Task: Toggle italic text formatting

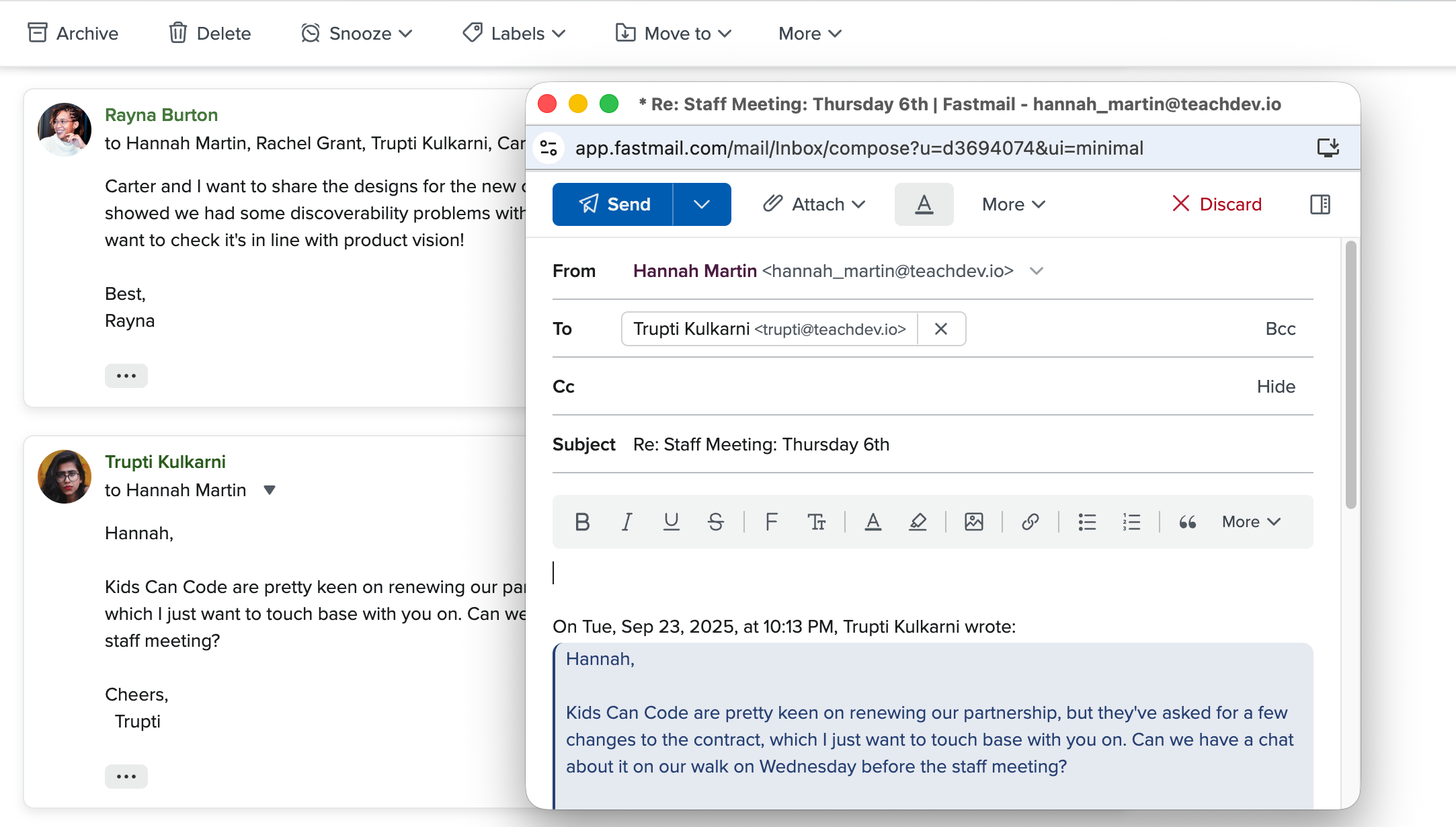Action: point(626,522)
